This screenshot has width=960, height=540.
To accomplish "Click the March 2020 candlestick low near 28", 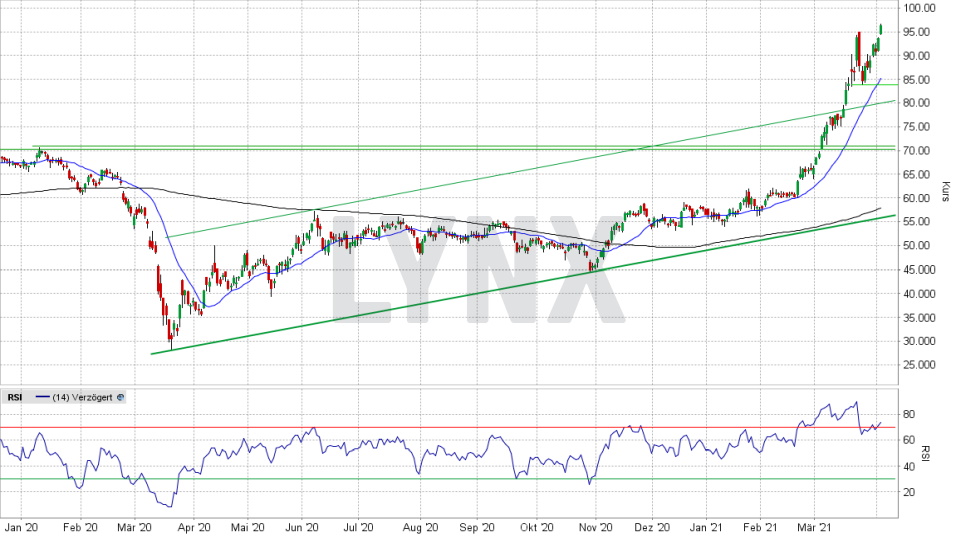I will 171,340.
